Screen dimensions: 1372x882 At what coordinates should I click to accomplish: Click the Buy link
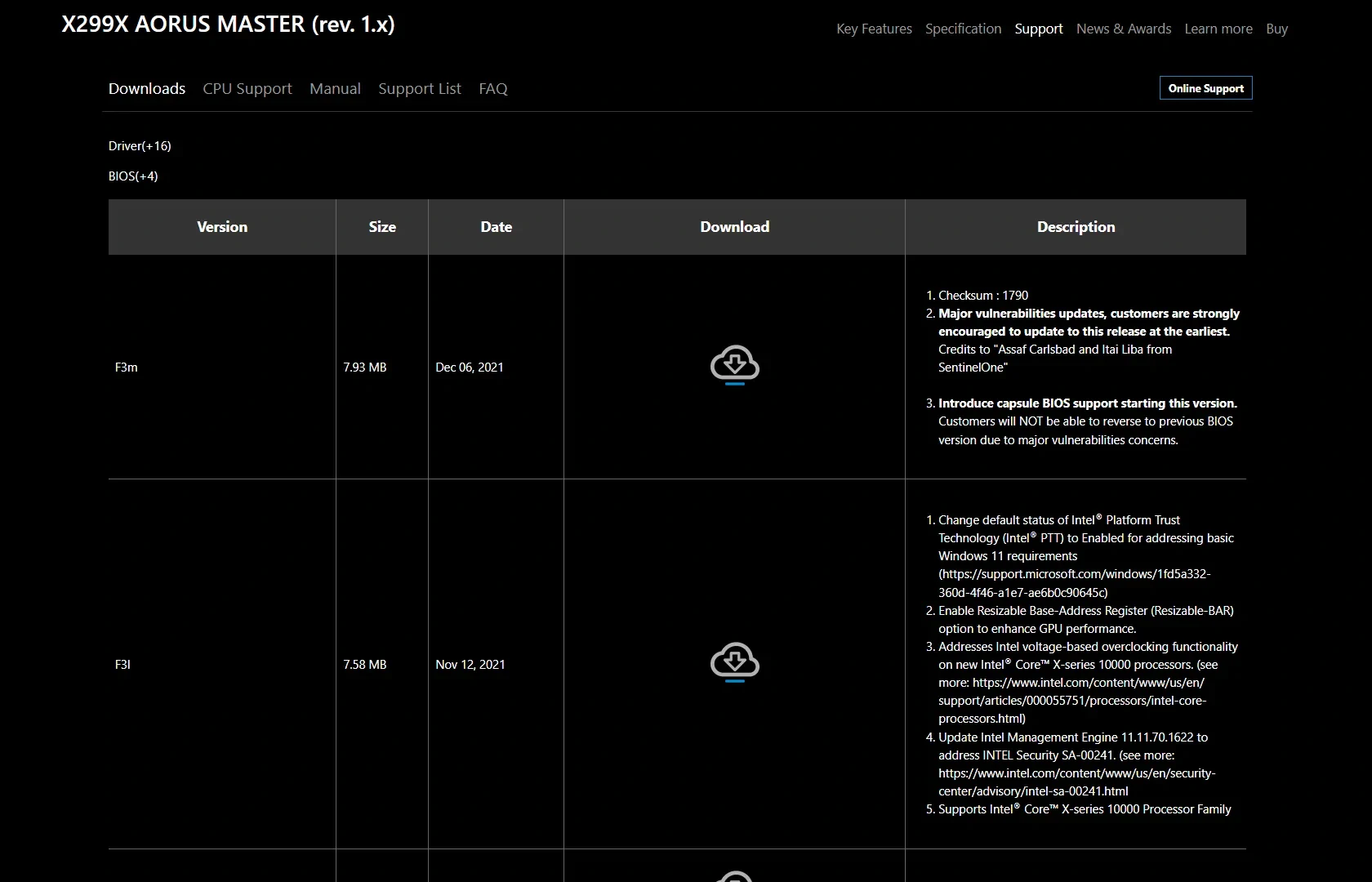(1276, 29)
